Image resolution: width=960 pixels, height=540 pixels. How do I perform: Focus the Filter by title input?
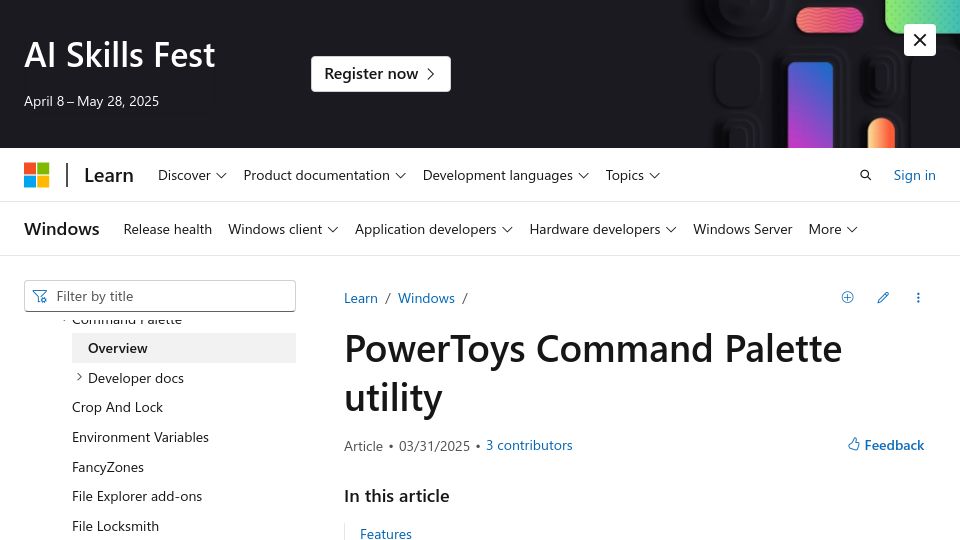pyautogui.click(x=160, y=296)
